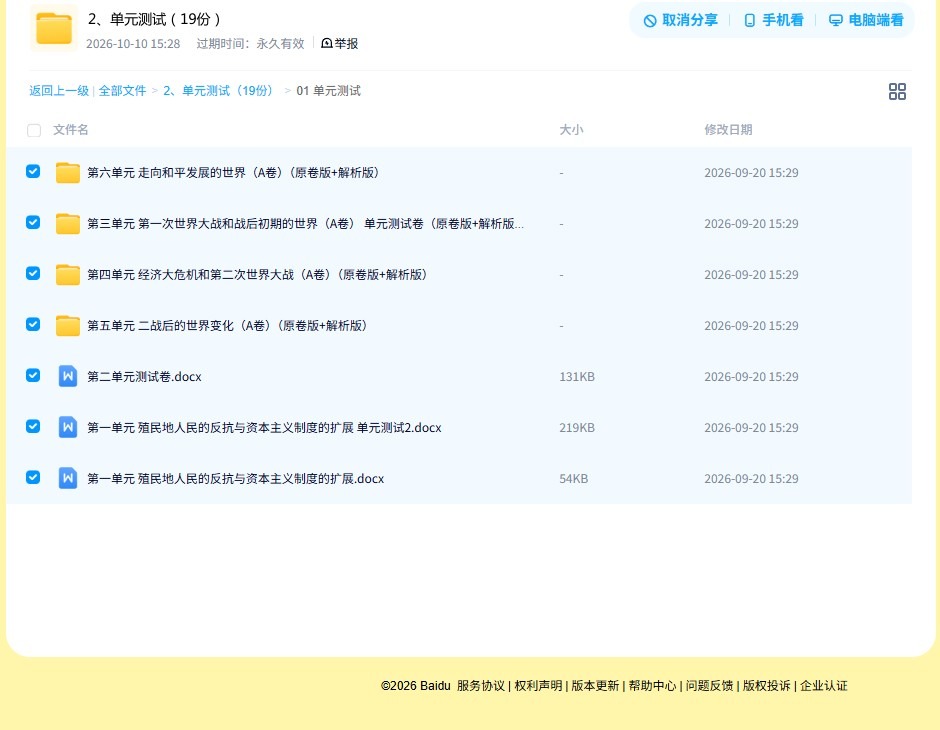The image size is (940, 730).
Task: Uncheck the 第二单元测试卷.docx checkbox
Action: click(x=33, y=375)
